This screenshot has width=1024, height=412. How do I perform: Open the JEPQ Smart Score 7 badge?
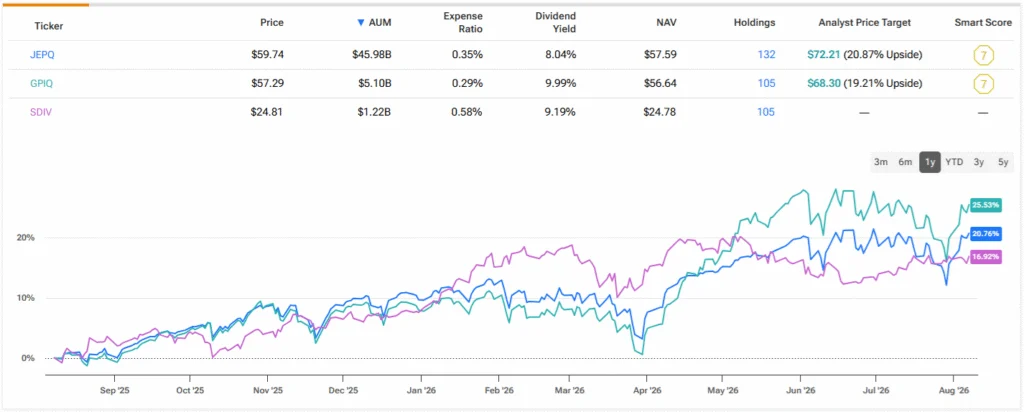[983, 55]
